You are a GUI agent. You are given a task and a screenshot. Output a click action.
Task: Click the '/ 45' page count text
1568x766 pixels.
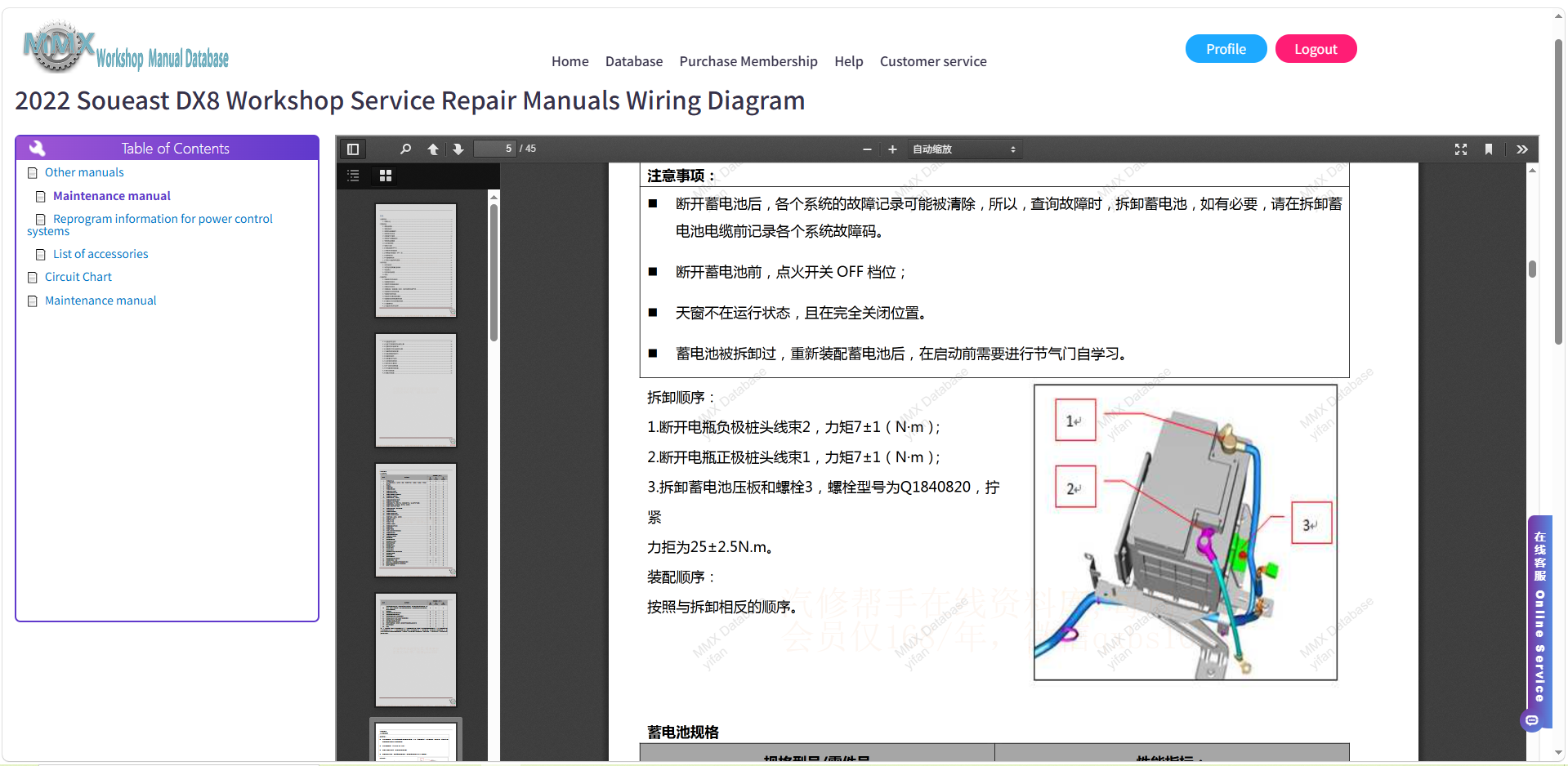coord(528,149)
